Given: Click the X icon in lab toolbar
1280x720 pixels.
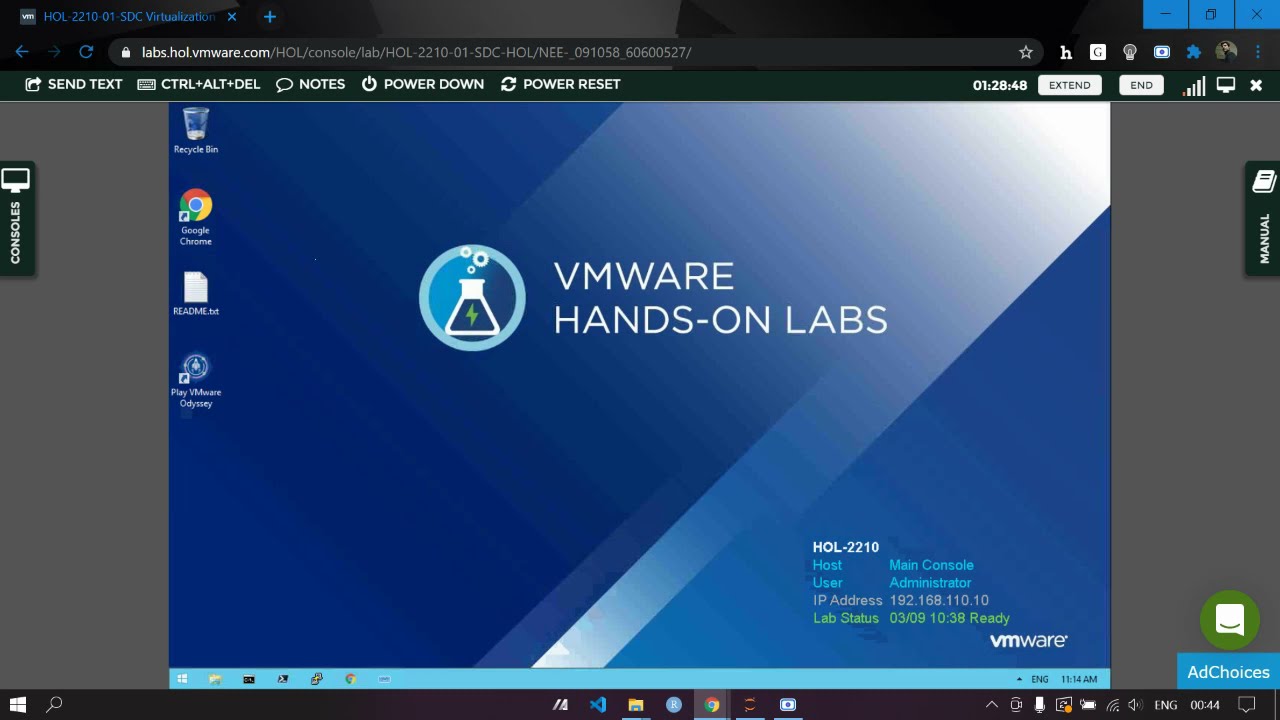Looking at the screenshot, I should pos(1256,85).
